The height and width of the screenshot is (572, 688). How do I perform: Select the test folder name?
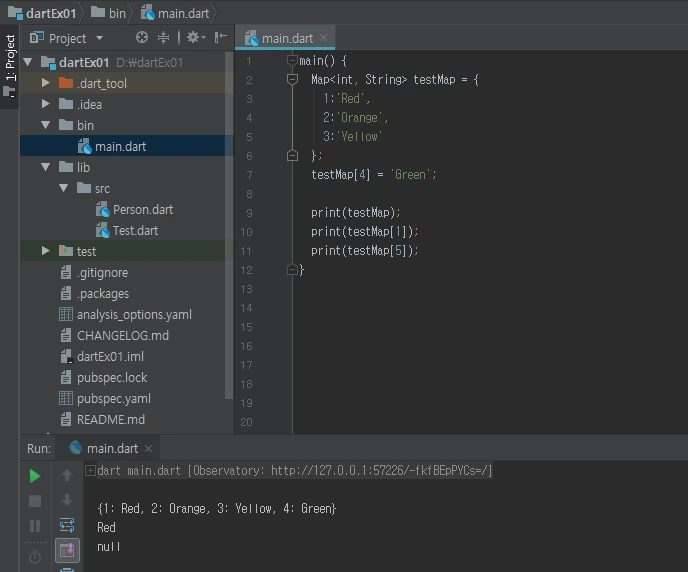pos(86,251)
